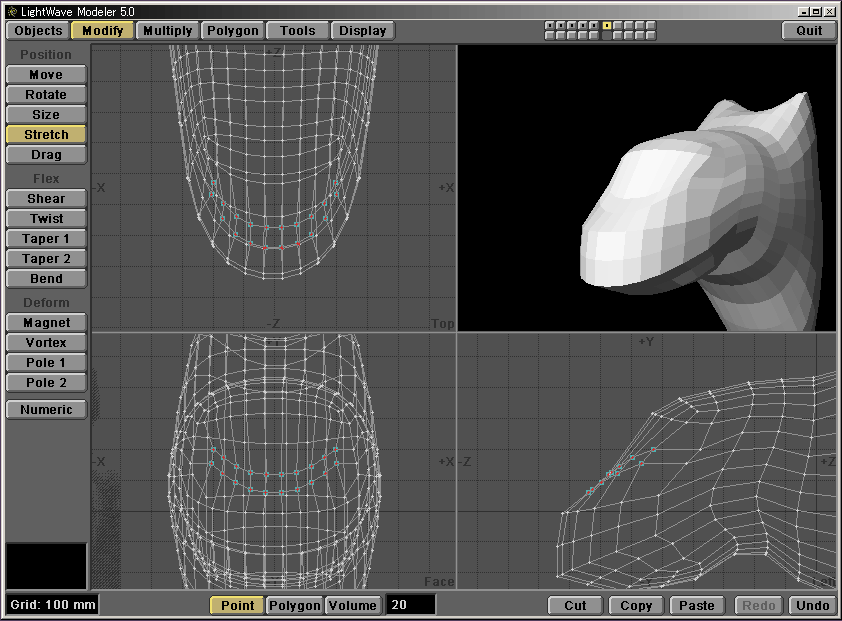Screen dimensions: 842x621
Task: Open the Numeric options button
Action: 46,410
